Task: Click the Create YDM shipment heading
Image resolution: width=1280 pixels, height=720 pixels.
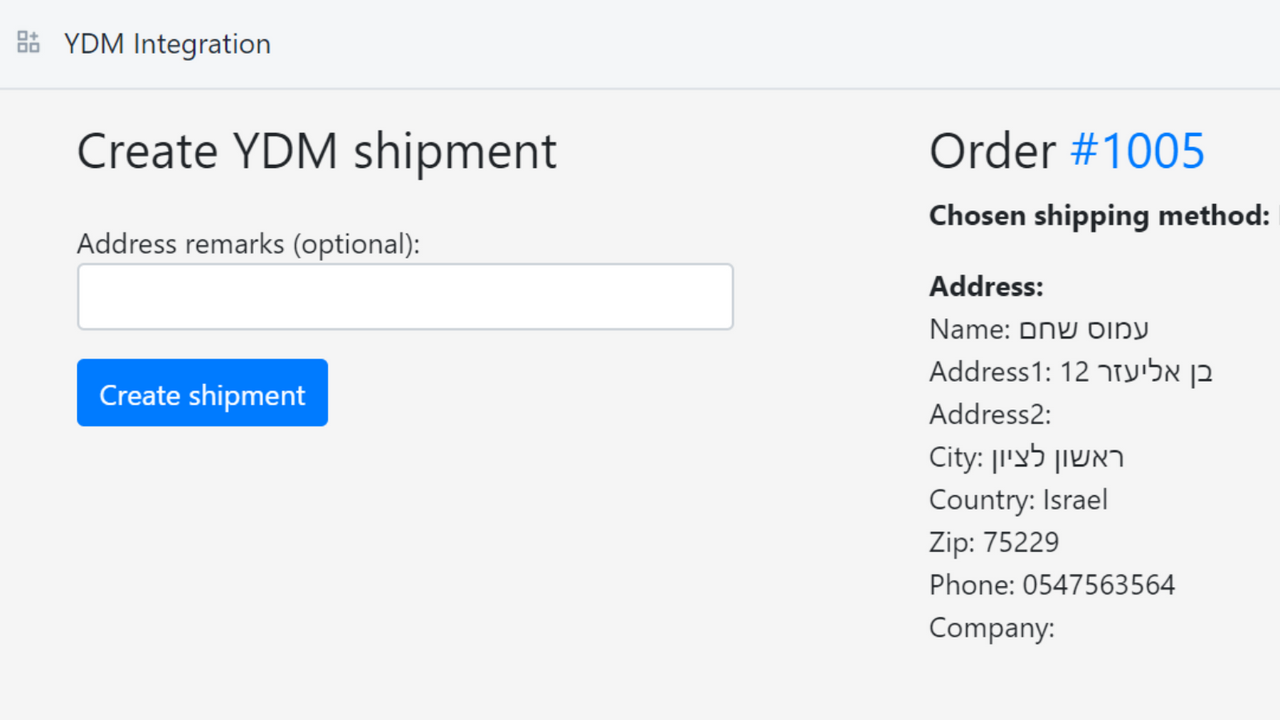Action: pyautogui.click(x=316, y=151)
